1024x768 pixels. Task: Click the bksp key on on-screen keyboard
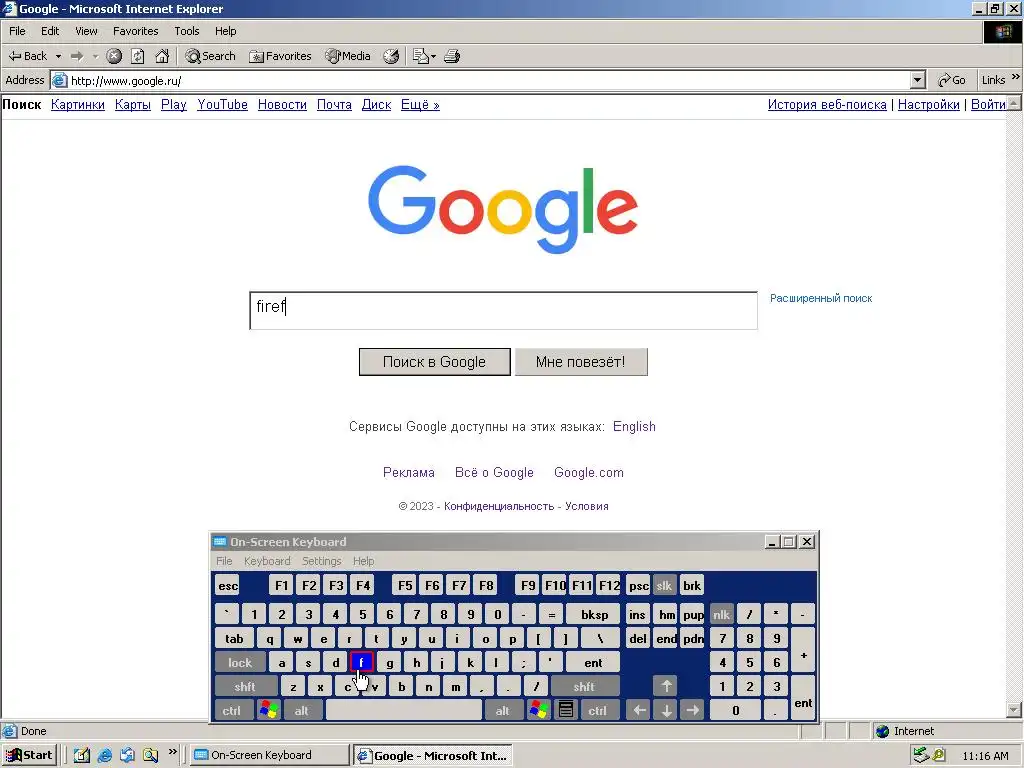coord(594,615)
